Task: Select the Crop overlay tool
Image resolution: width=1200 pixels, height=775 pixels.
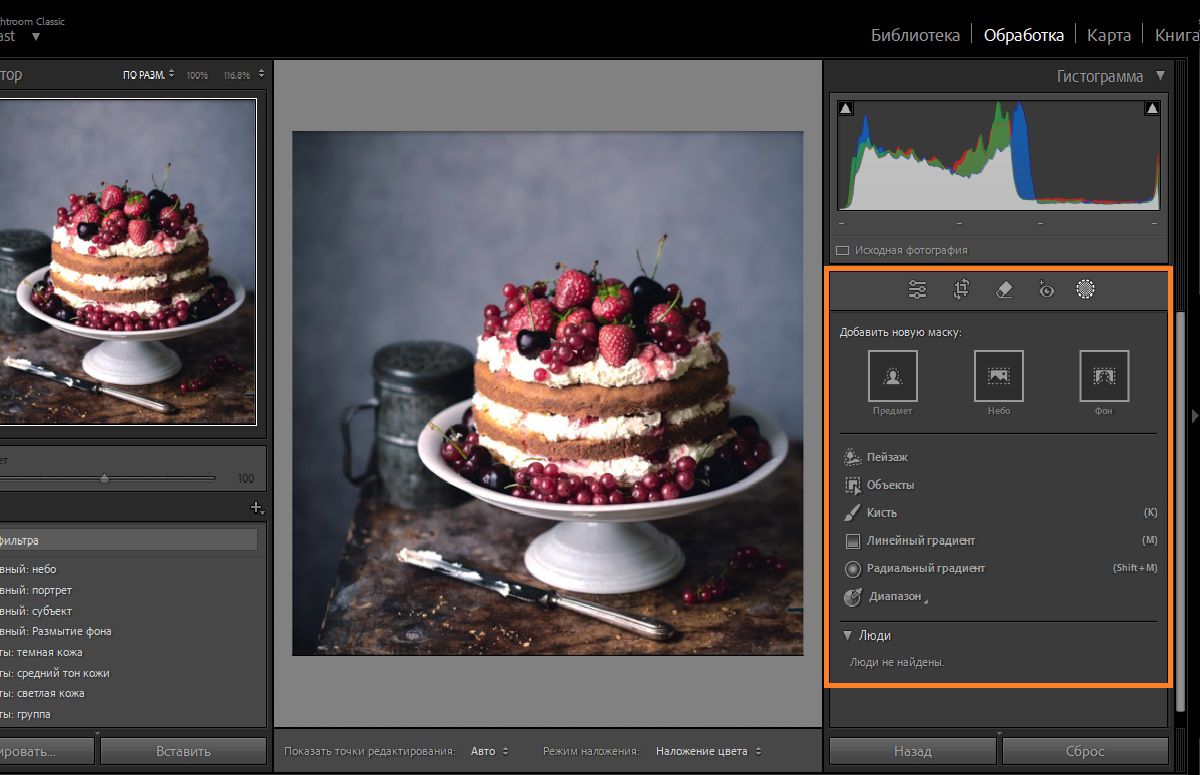Action: coord(961,290)
